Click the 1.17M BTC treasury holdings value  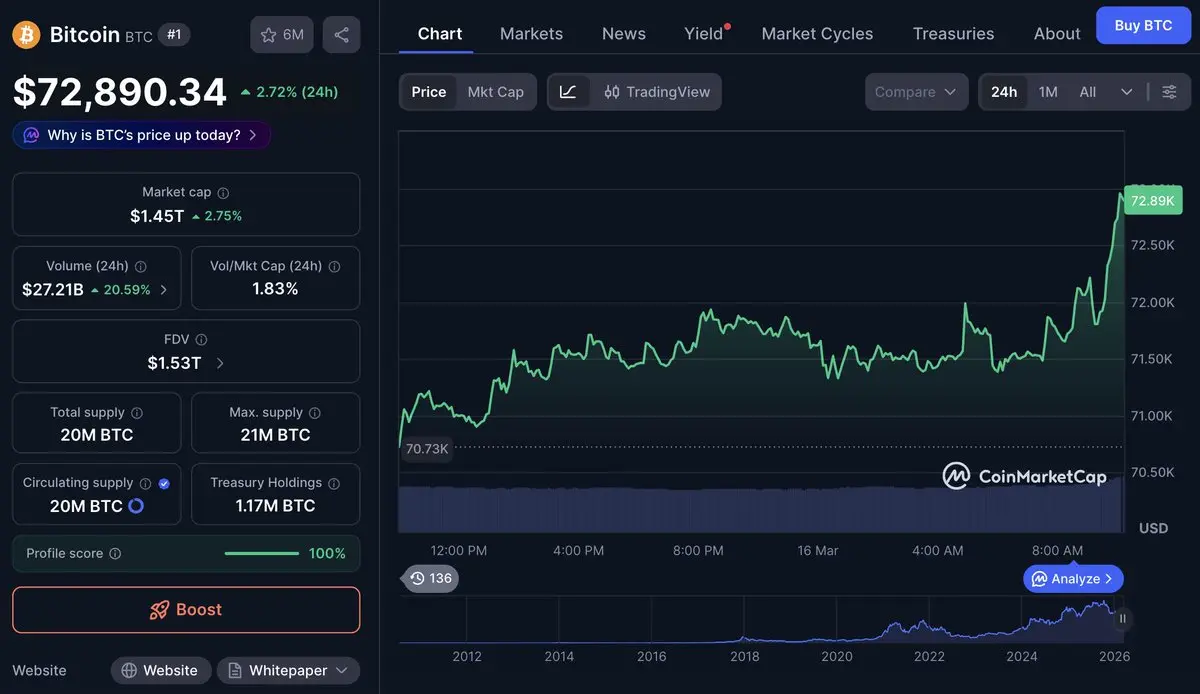[x=275, y=506]
